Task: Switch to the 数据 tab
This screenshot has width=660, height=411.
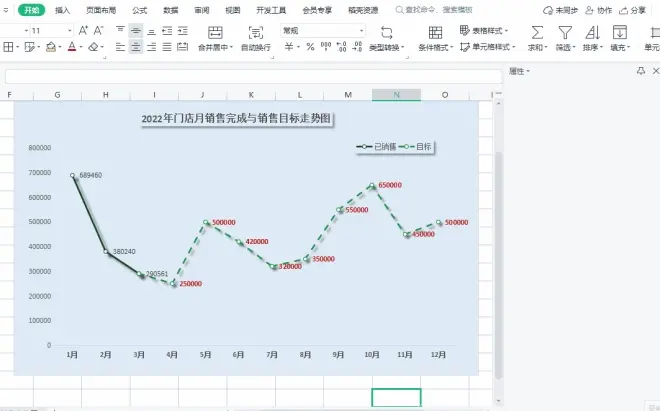Action: 171,10
